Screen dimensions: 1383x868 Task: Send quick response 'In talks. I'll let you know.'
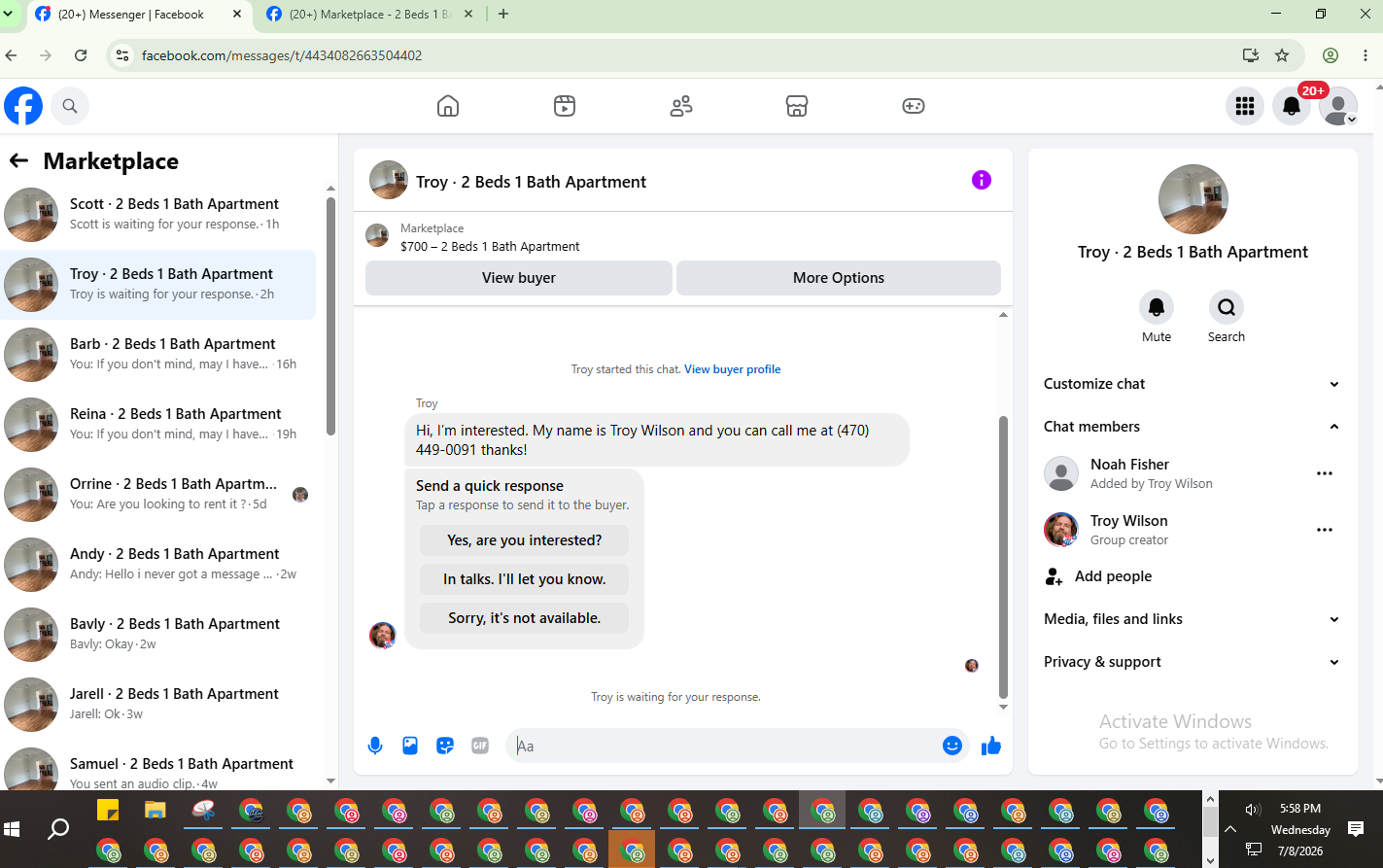(525, 579)
